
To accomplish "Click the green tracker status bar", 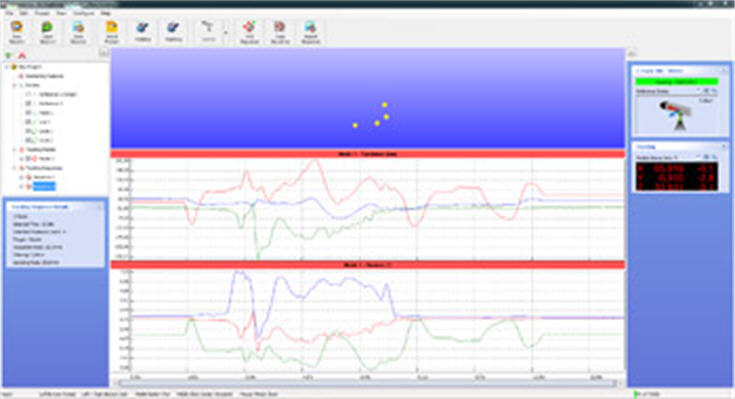I will click(x=676, y=82).
